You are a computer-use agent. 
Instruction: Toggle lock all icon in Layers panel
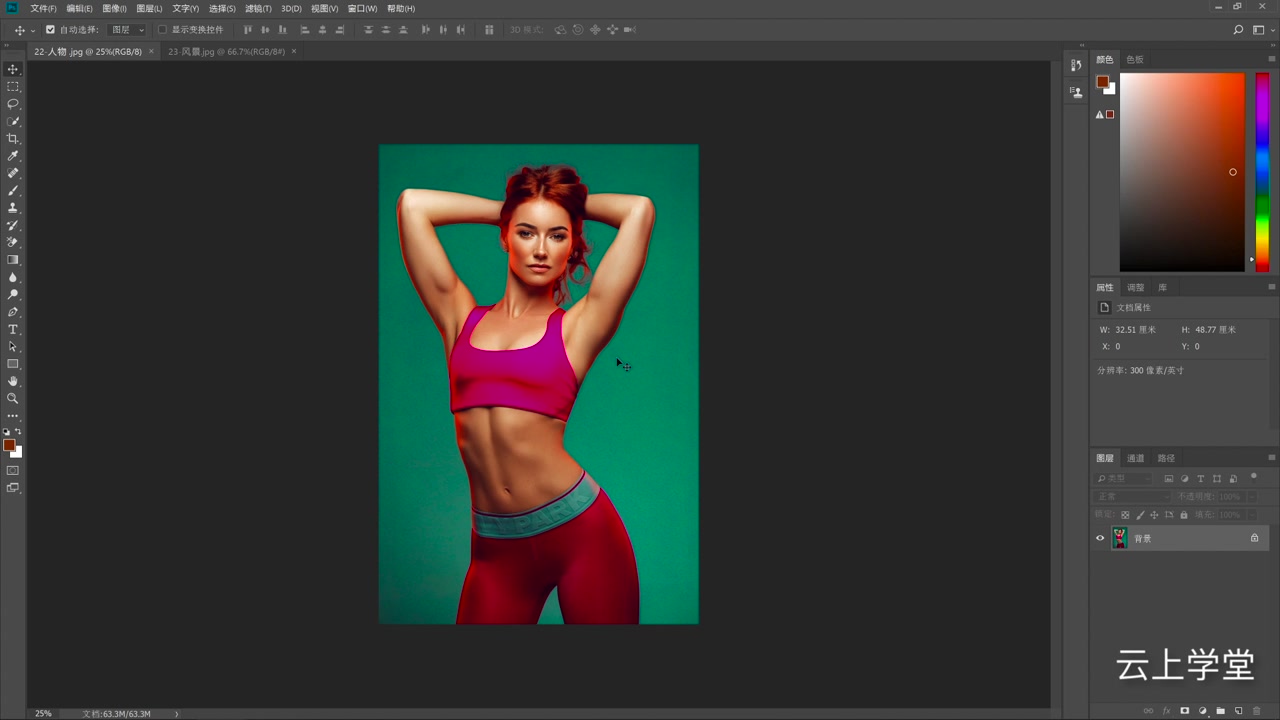[x=1184, y=515]
